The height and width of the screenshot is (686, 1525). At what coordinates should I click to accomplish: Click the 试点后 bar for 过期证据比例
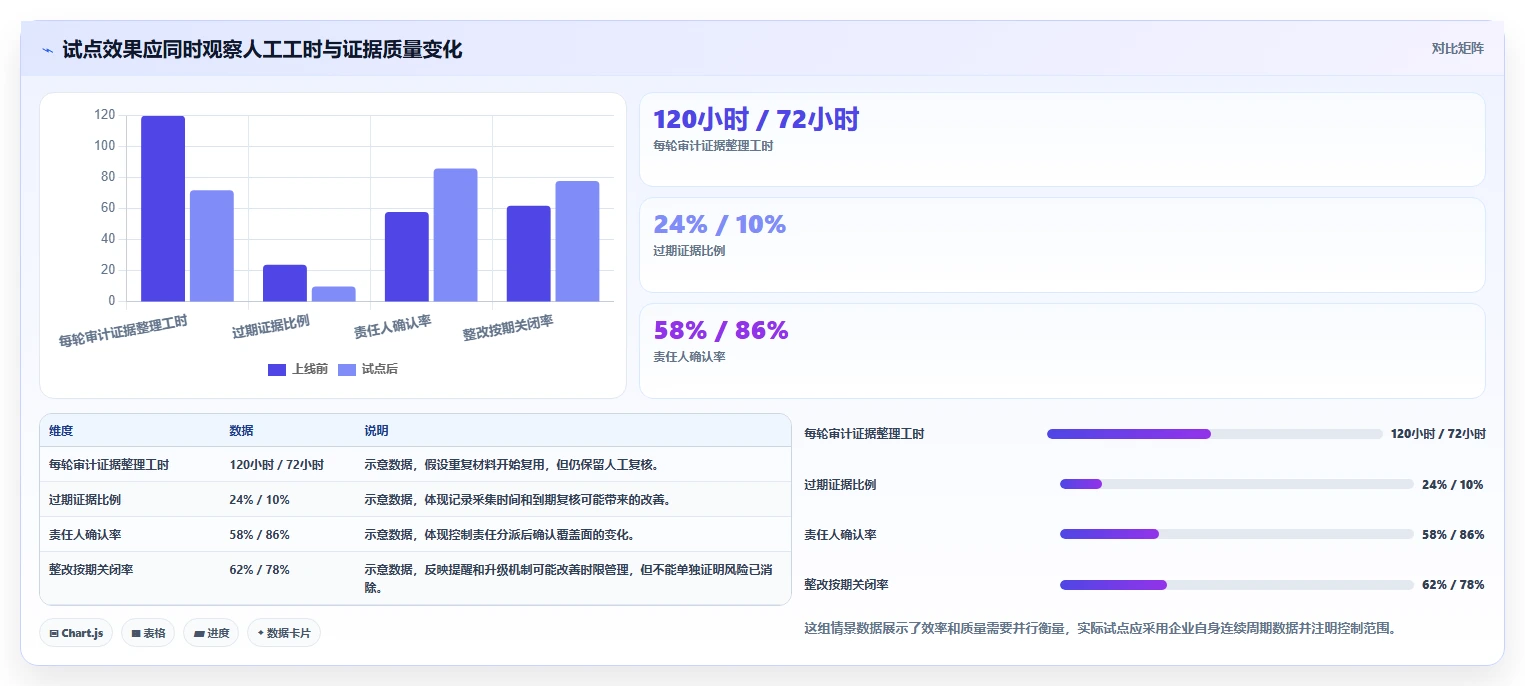(333, 294)
